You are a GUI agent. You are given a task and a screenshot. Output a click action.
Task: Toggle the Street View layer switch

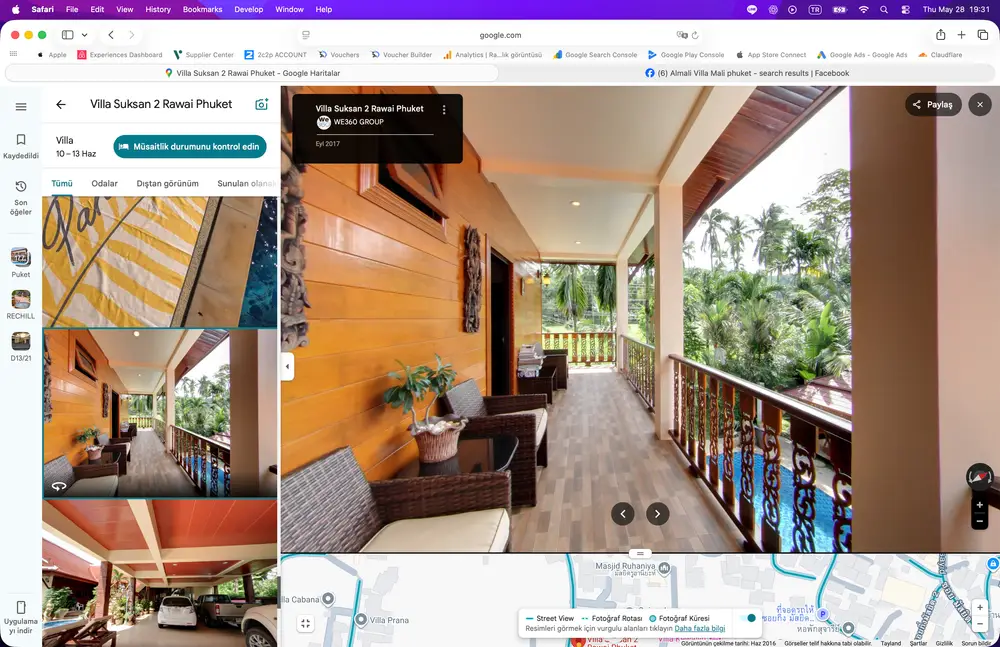point(747,618)
